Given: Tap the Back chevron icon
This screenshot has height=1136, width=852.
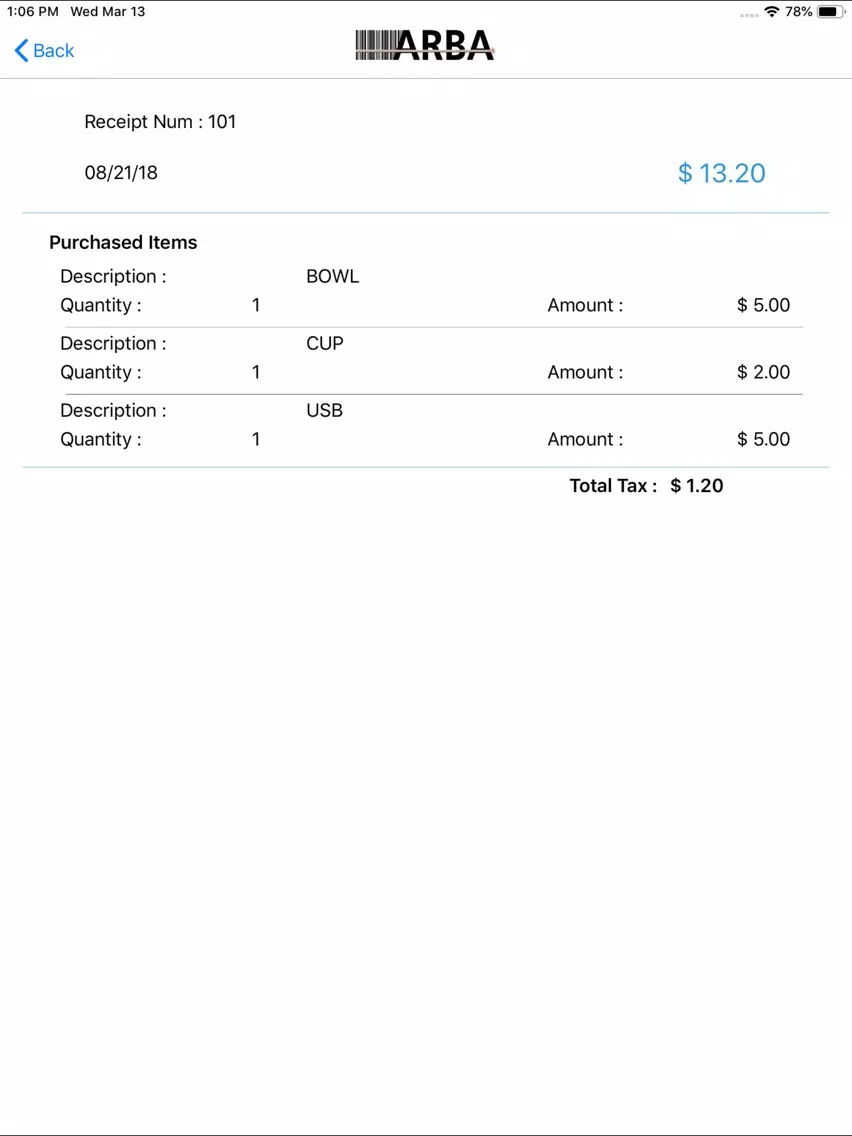Looking at the screenshot, I should pyautogui.click(x=21, y=50).
